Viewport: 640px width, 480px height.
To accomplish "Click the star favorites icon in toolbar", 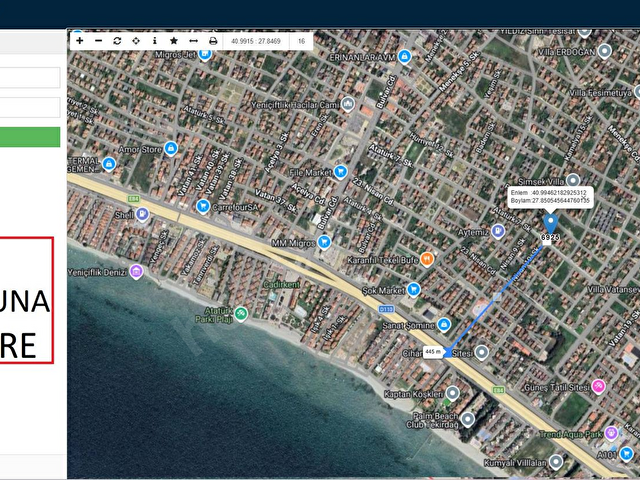I will point(174,41).
